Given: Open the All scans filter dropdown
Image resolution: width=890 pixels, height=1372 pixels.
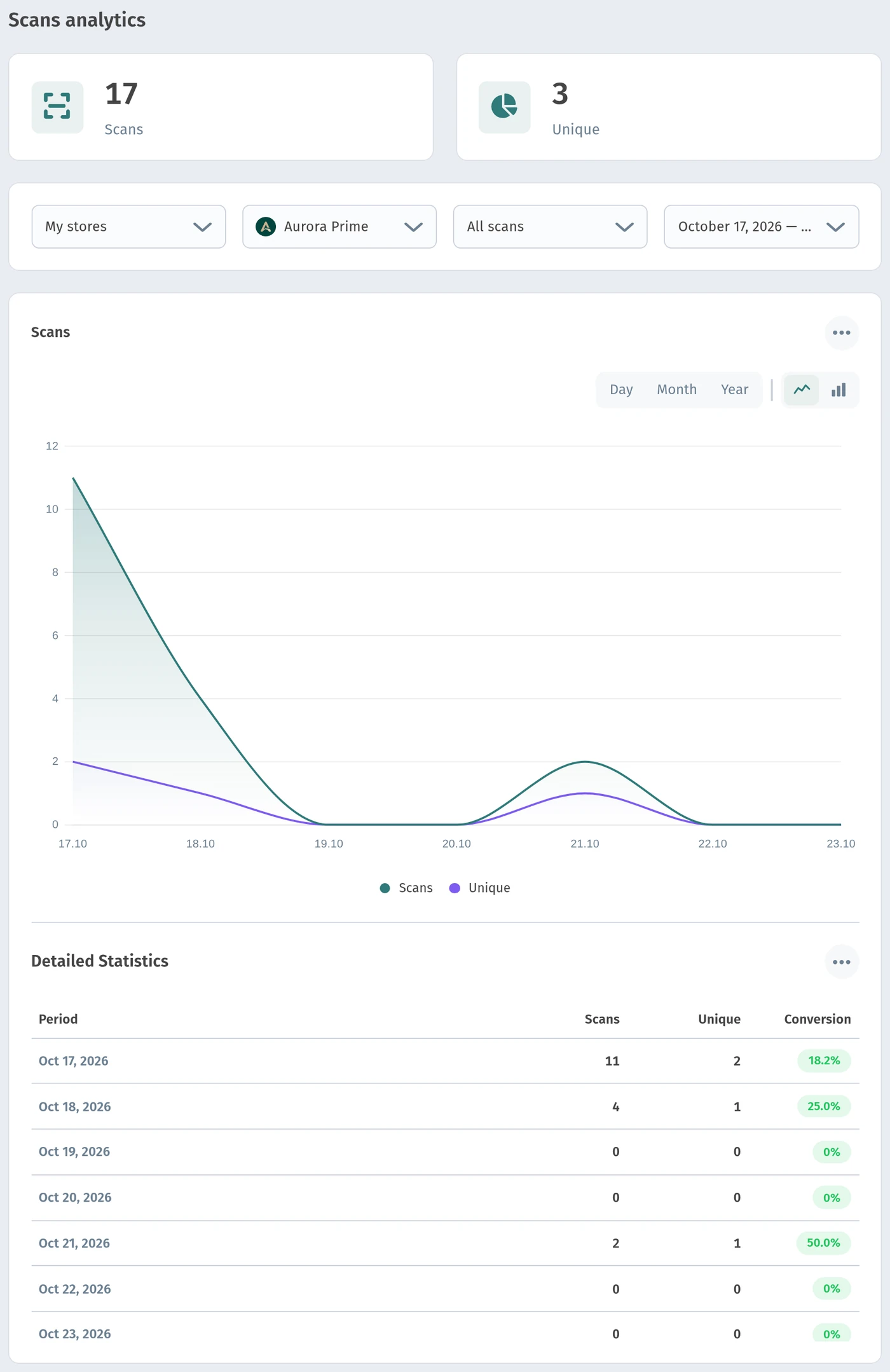Looking at the screenshot, I should tap(550, 226).
